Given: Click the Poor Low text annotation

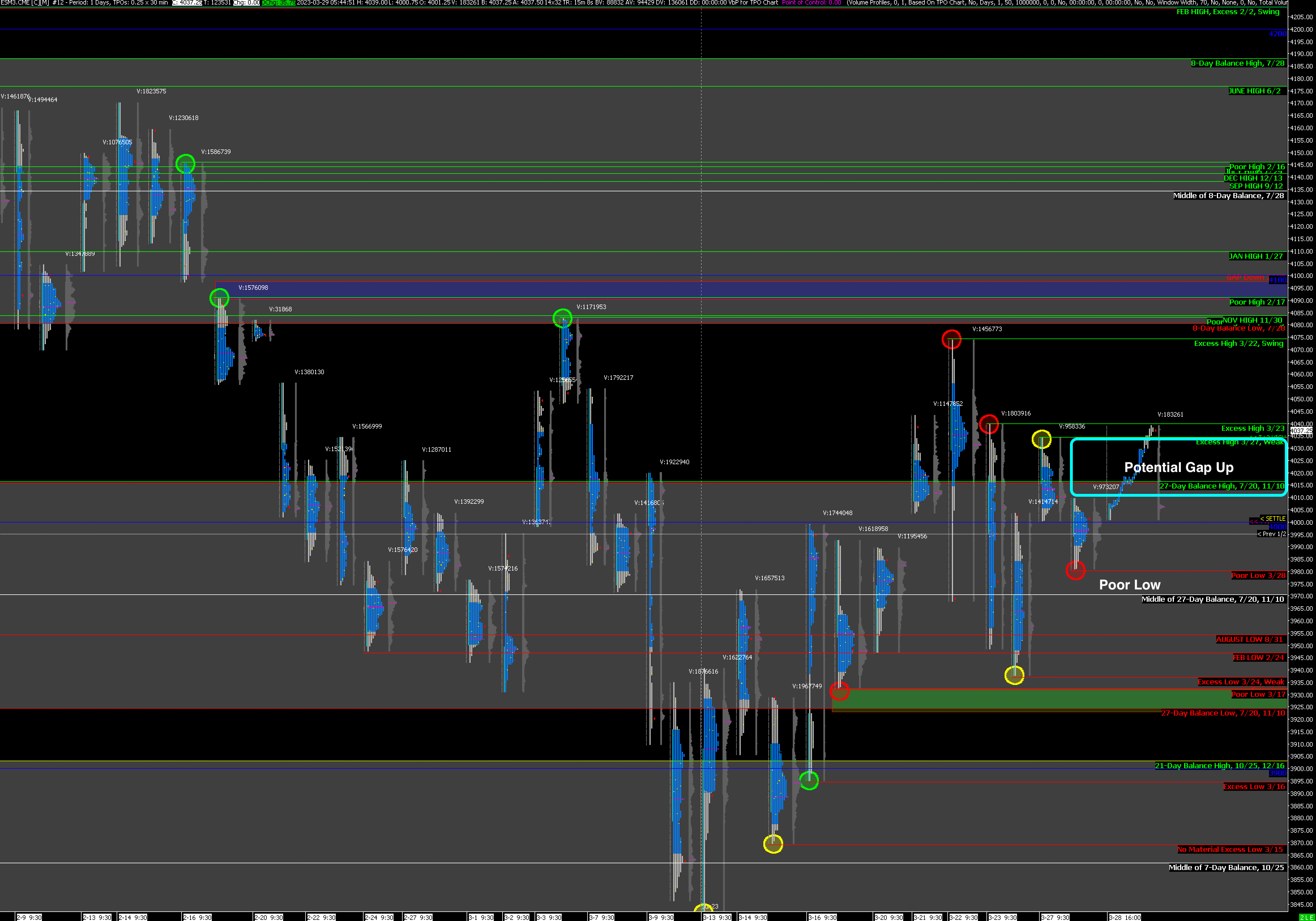Looking at the screenshot, I should 1129,584.
